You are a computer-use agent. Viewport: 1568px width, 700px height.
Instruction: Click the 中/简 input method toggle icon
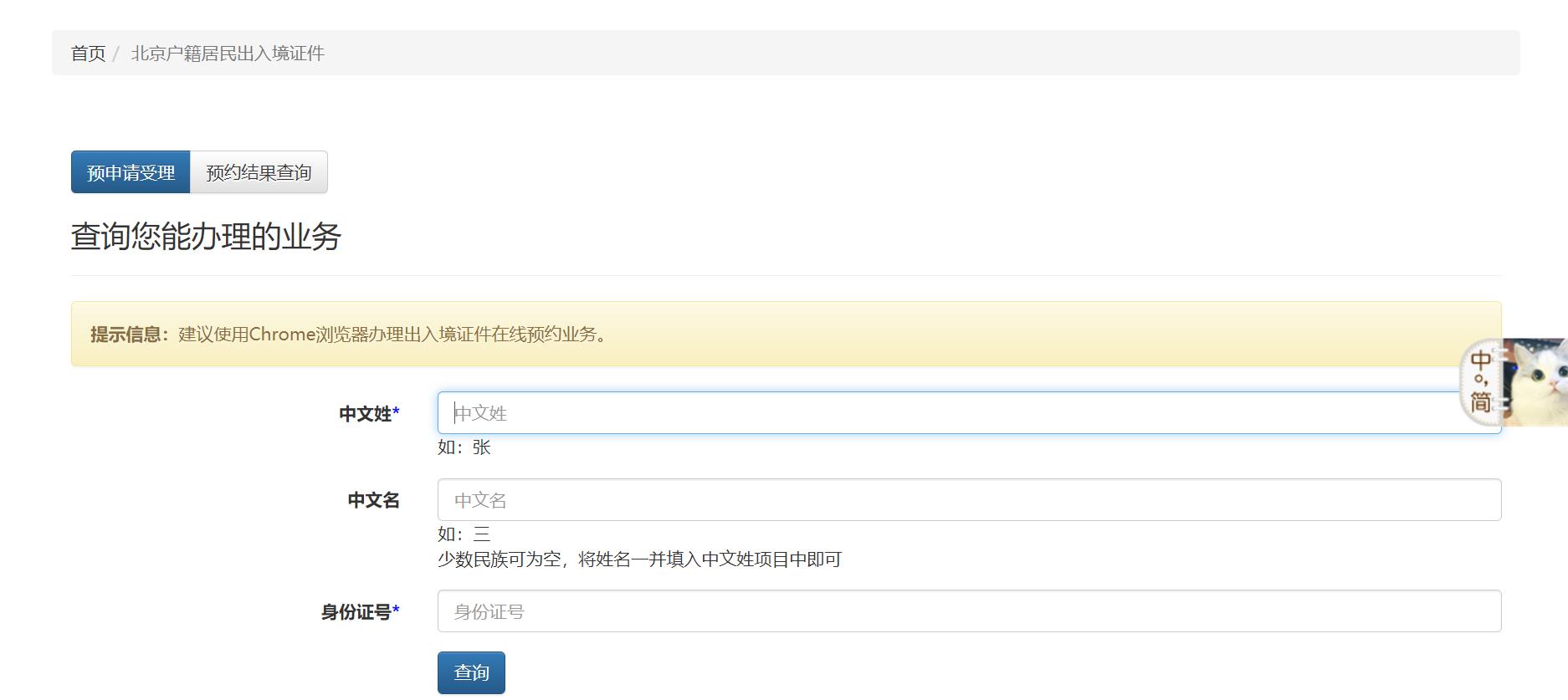point(1481,381)
